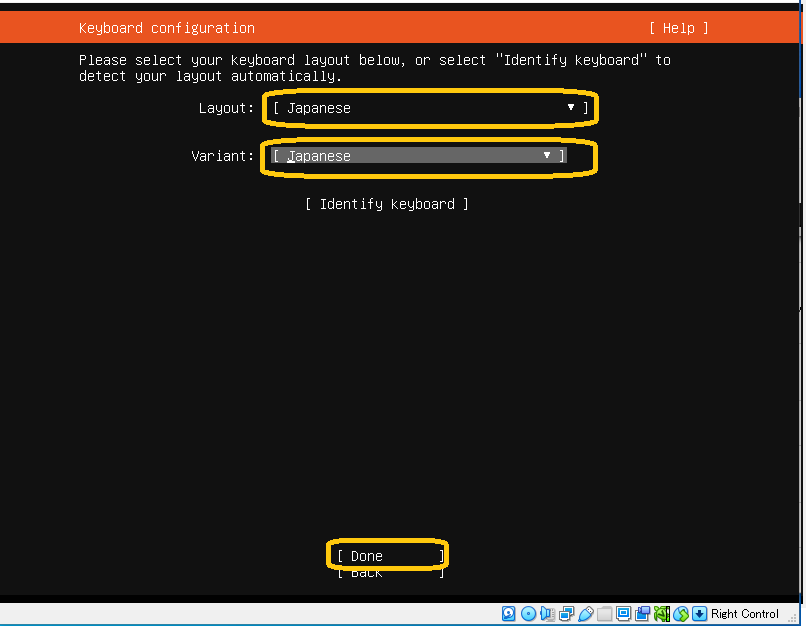Click the display settings monitor icon

tap(623, 614)
